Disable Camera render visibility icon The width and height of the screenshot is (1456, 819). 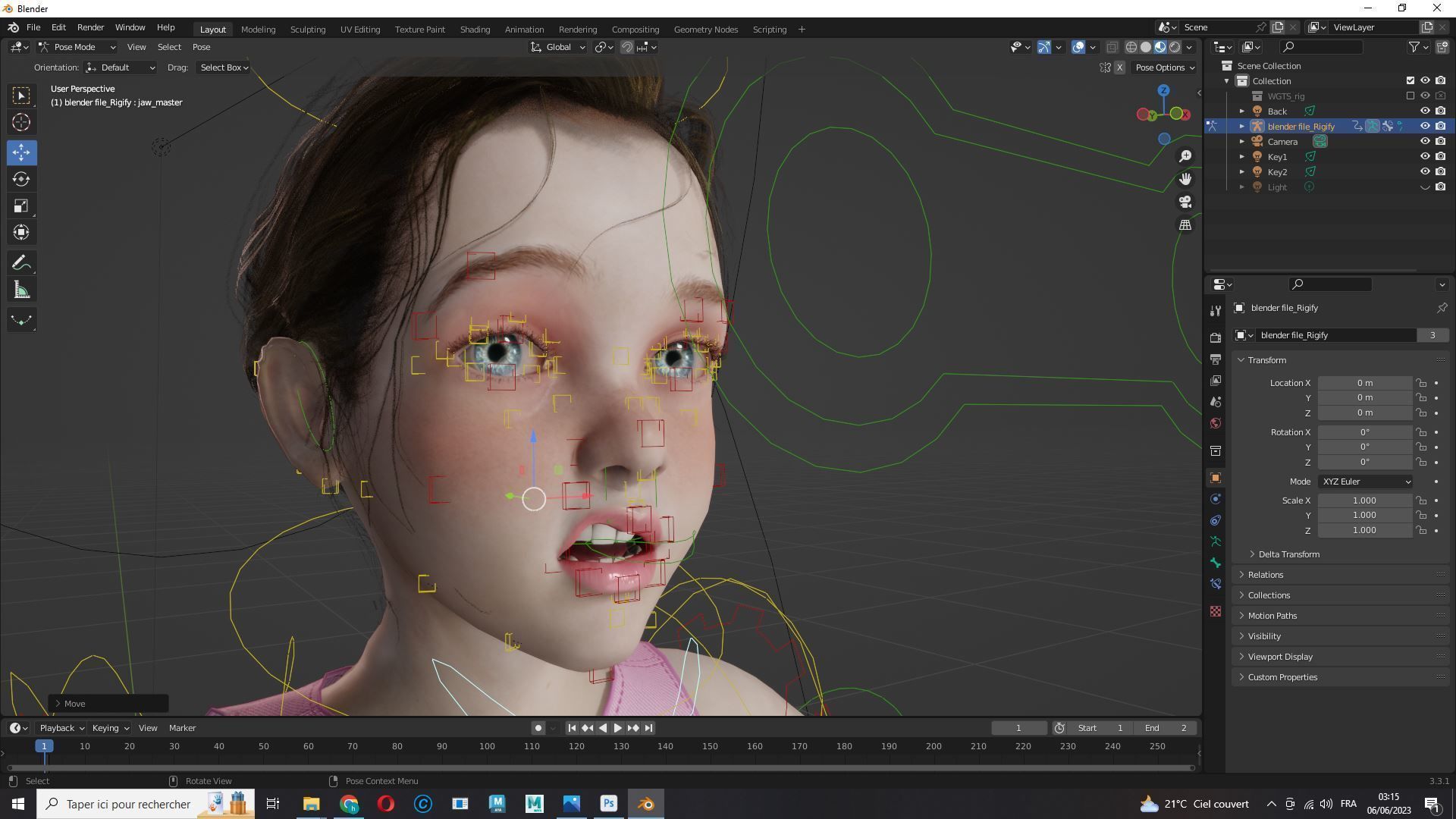click(x=1441, y=142)
